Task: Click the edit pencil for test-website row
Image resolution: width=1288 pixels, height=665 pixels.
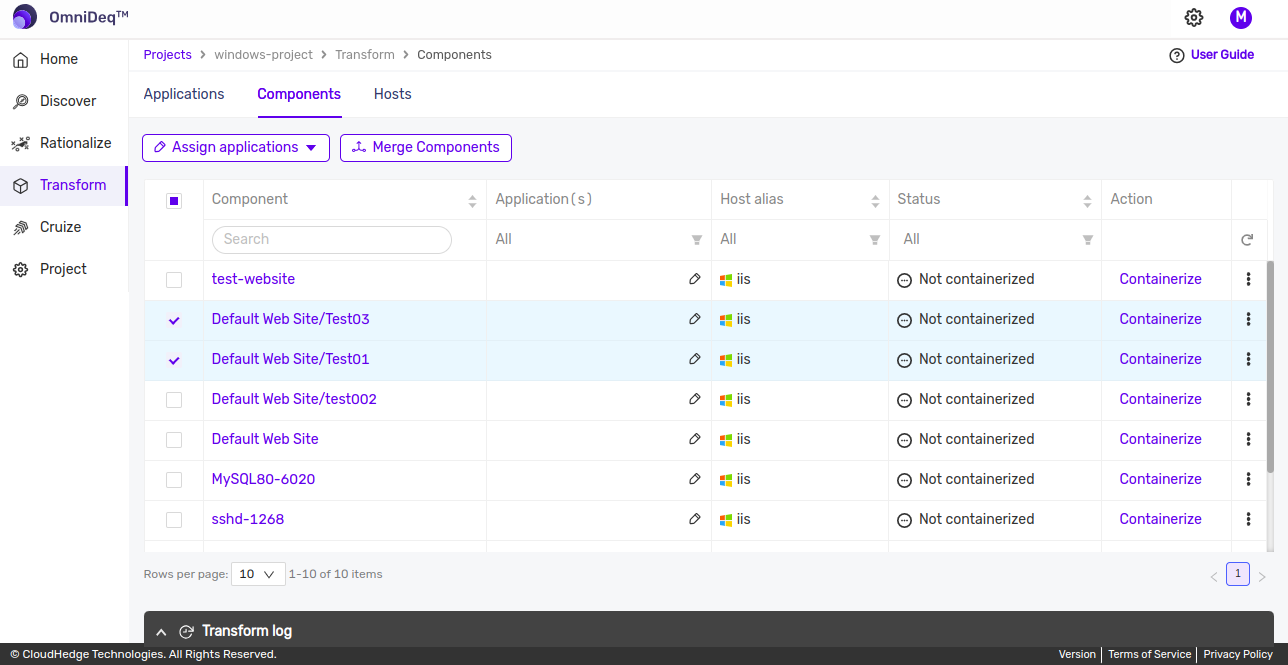Action: (695, 279)
